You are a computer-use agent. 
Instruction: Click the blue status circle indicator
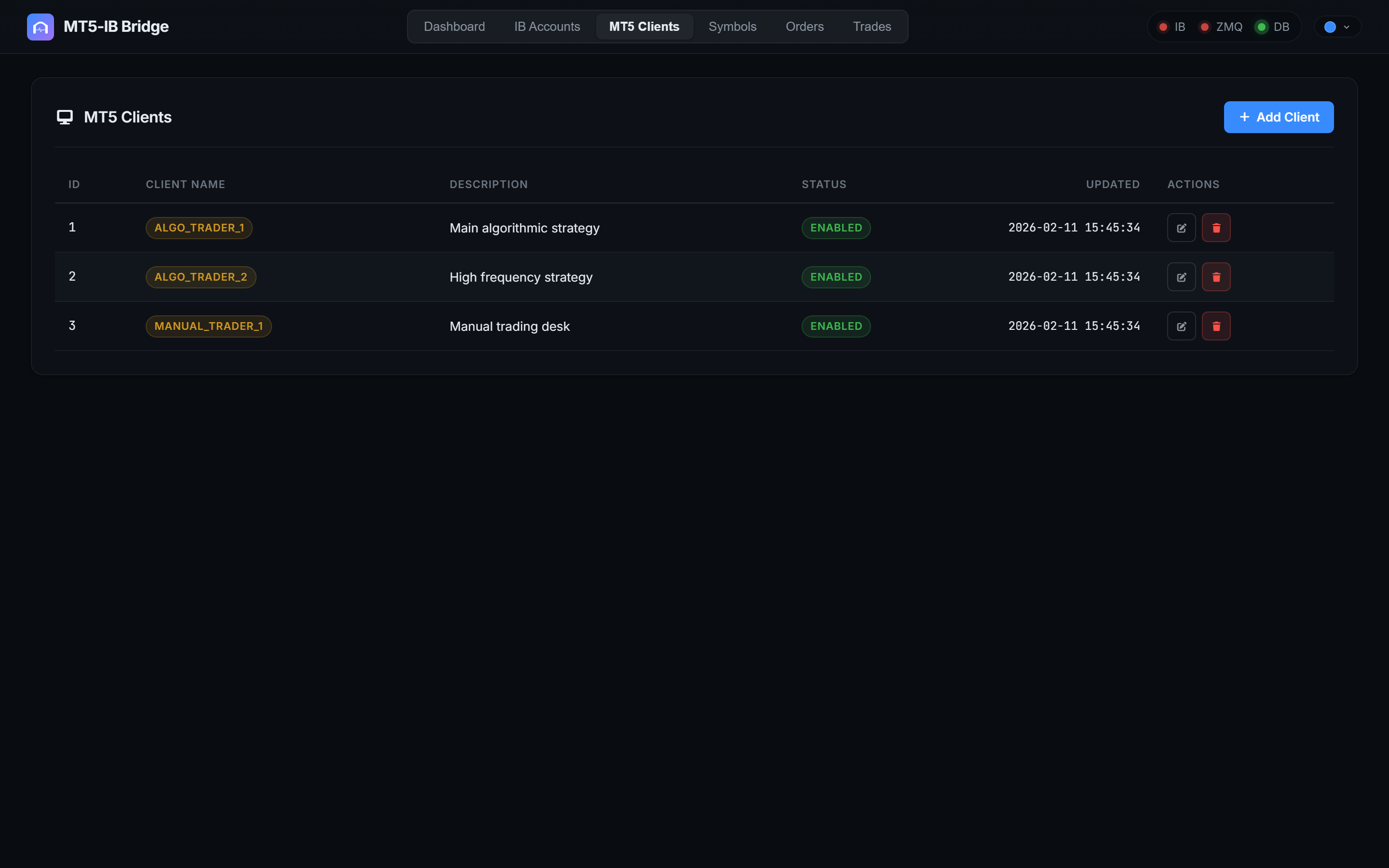pyautogui.click(x=1331, y=27)
